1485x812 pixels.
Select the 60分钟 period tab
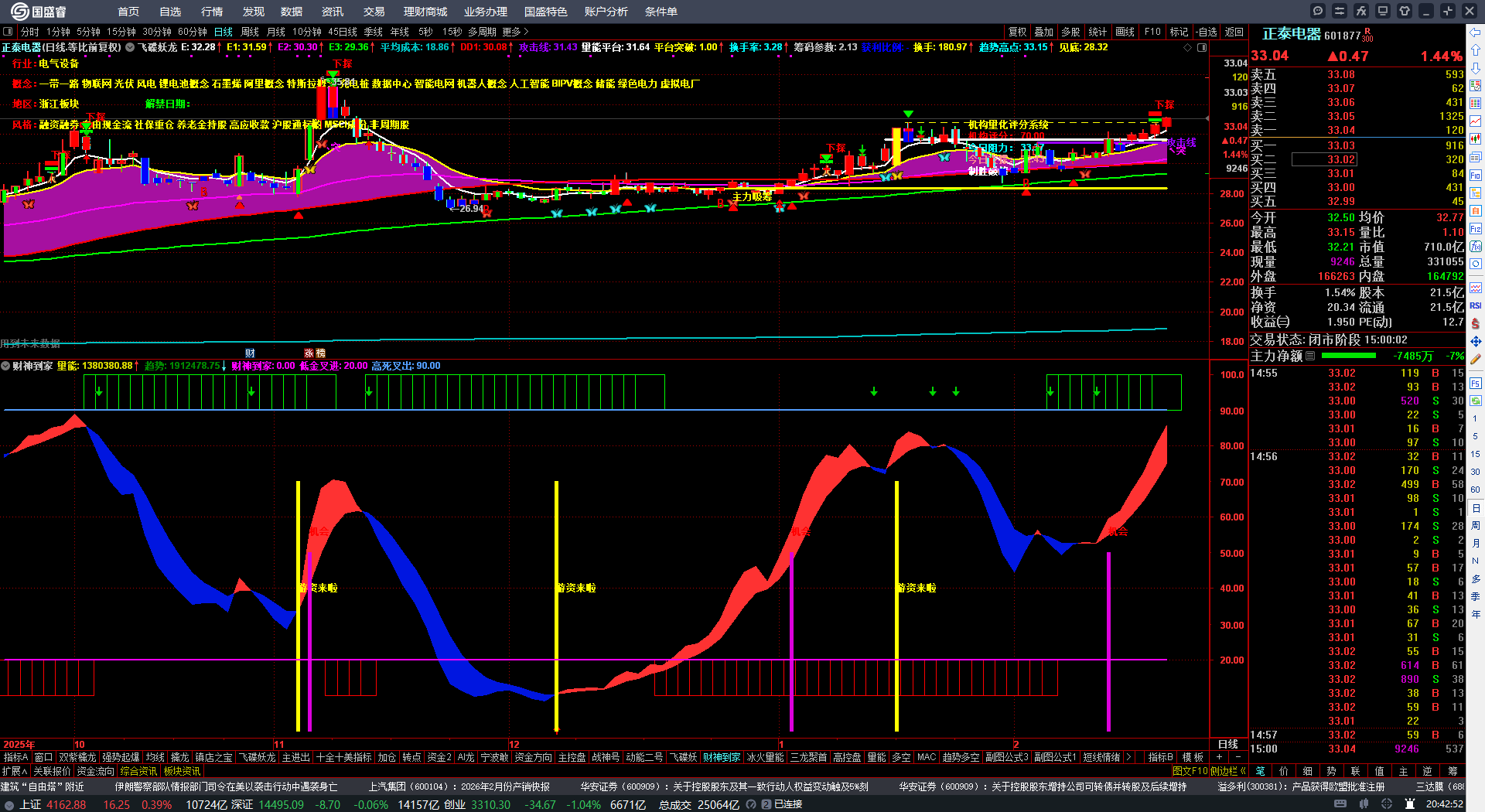(x=193, y=32)
